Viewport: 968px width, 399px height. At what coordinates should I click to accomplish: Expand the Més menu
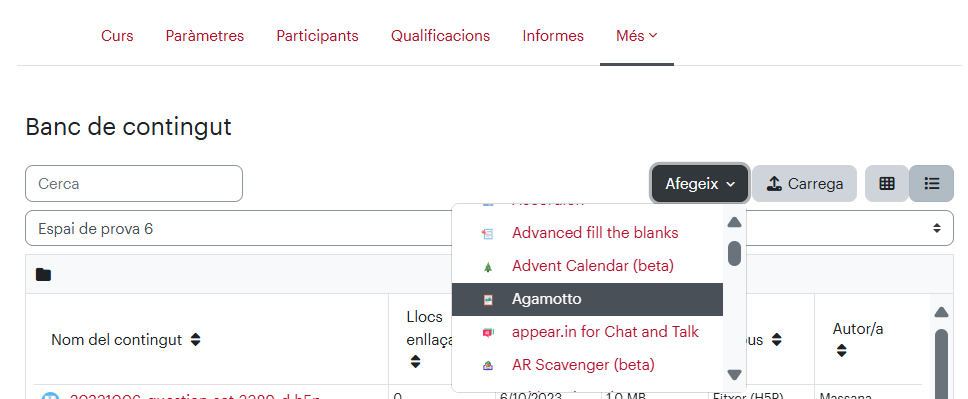(x=636, y=36)
